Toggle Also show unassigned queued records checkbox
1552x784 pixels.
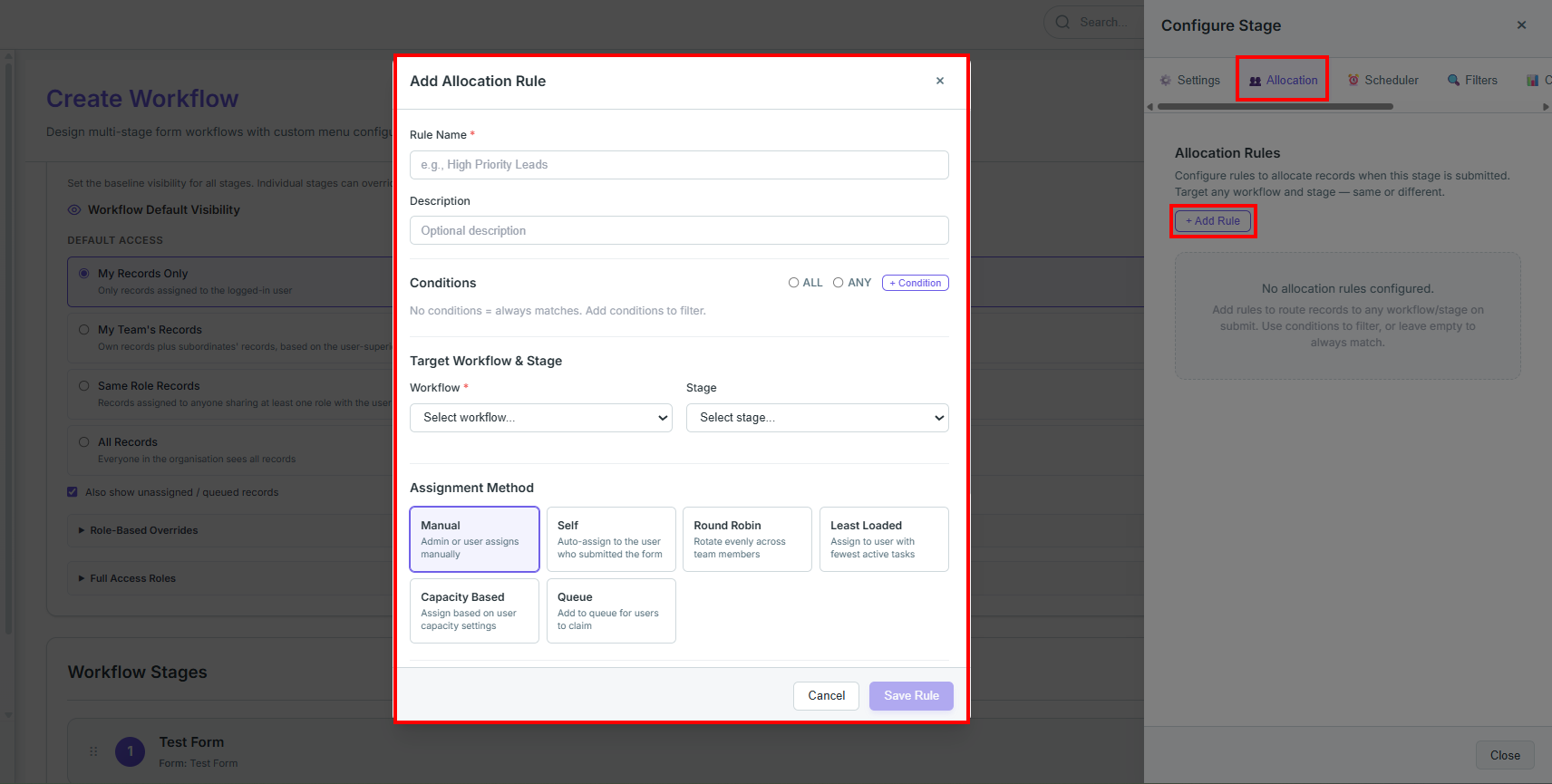pyautogui.click(x=73, y=492)
